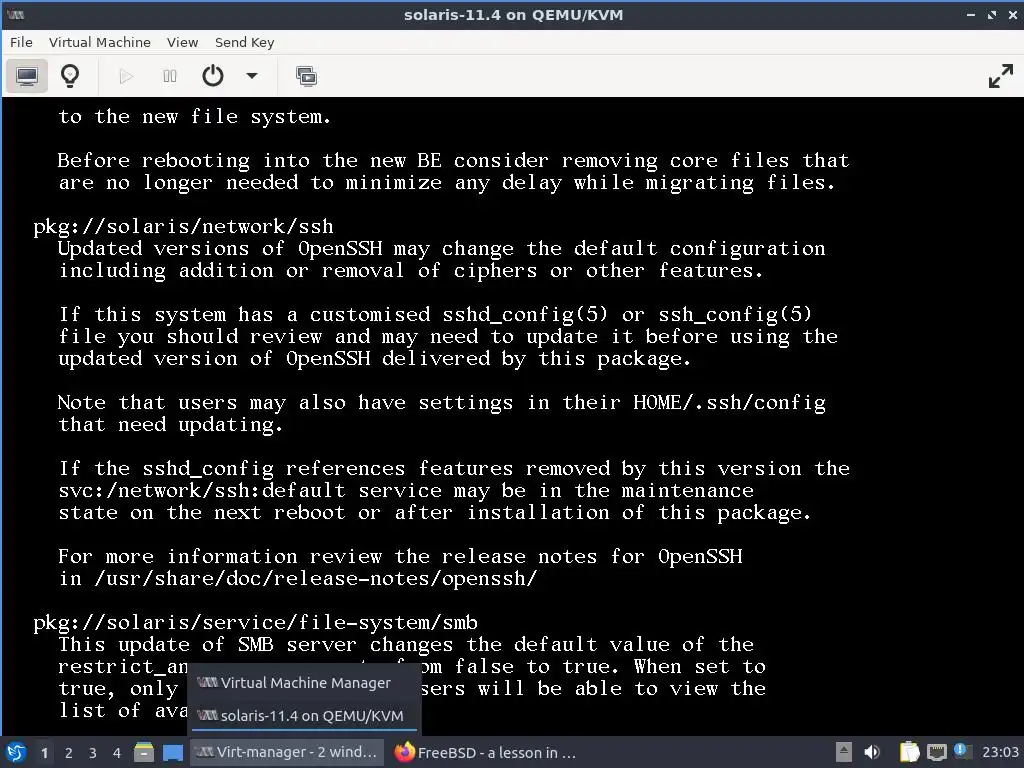Viewport: 1024px width, 768px height.
Task: Click the Virt-manager taskbar button
Action: (x=287, y=752)
